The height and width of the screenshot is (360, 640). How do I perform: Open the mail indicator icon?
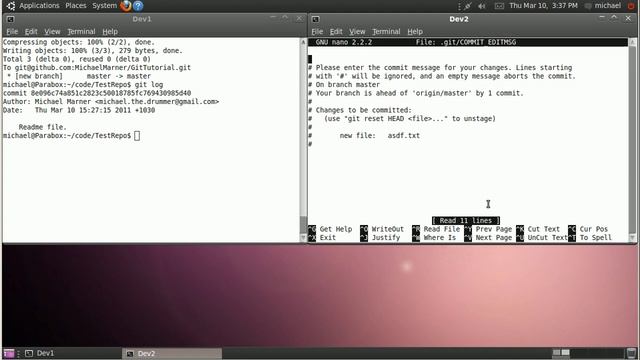(x=499, y=6)
